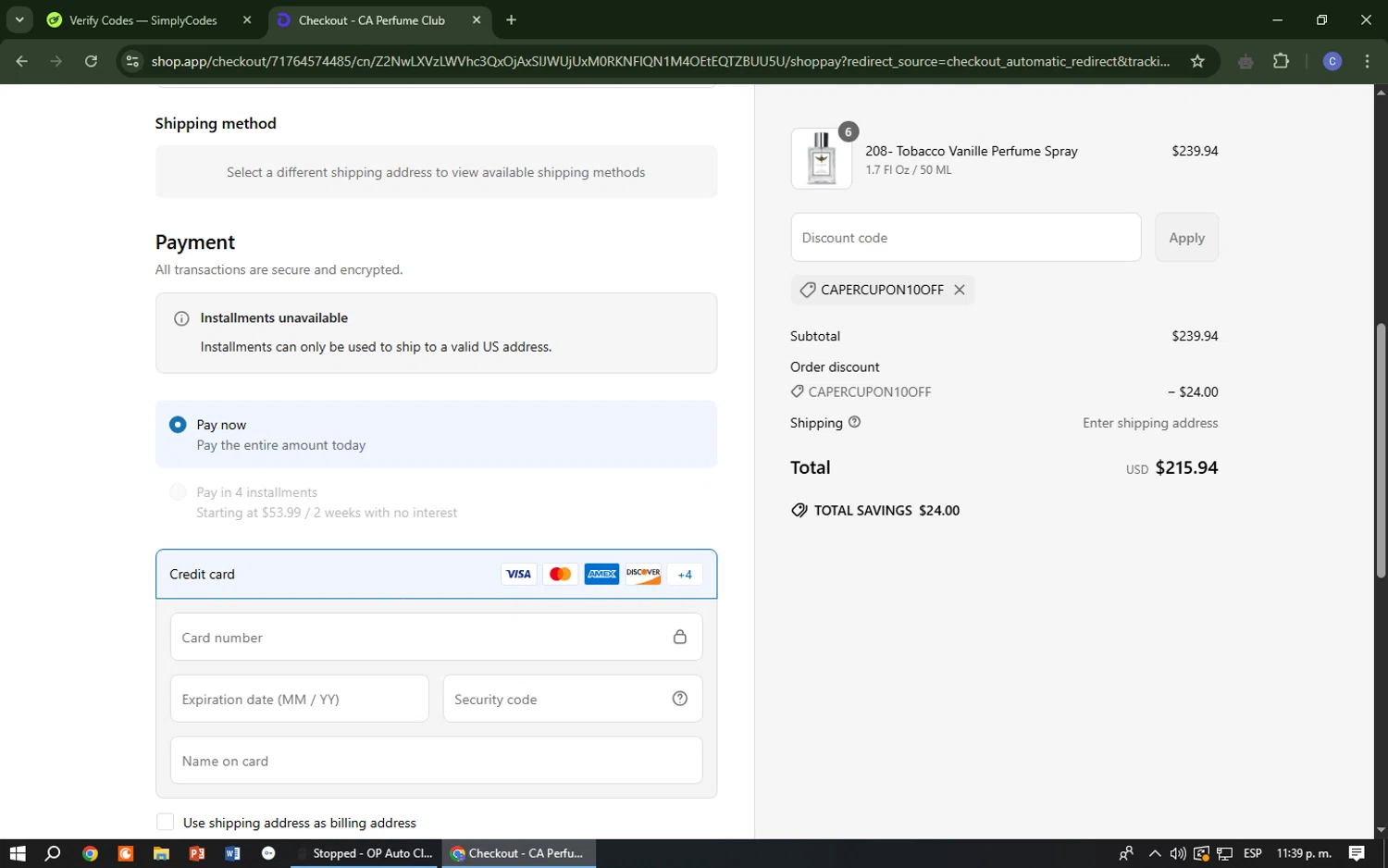Click the Apply discount button
This screenshot has width=1388, height=868.
(x=1186, y=238)
